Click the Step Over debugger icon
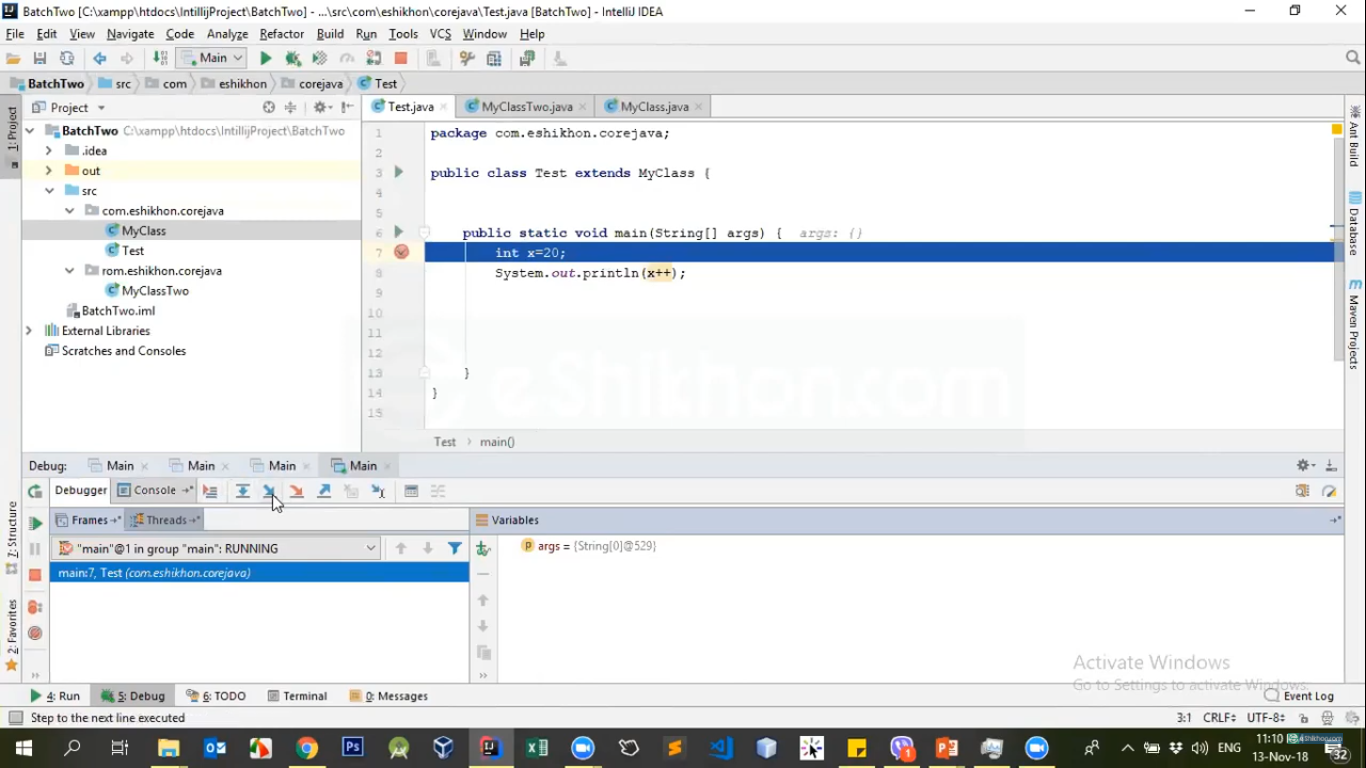Image resolution: width=1366 pixels, height=768 pixels. pyautogui.click(x=243, y=491)
